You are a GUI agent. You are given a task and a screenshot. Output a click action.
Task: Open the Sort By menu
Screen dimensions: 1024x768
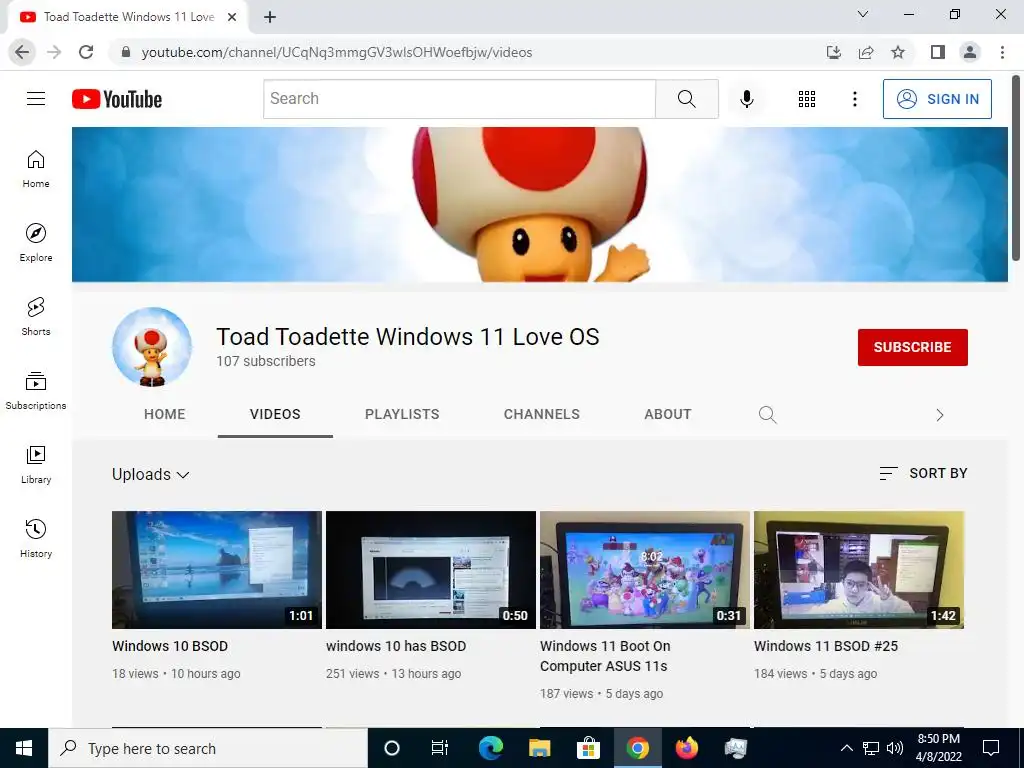(923, 473)
